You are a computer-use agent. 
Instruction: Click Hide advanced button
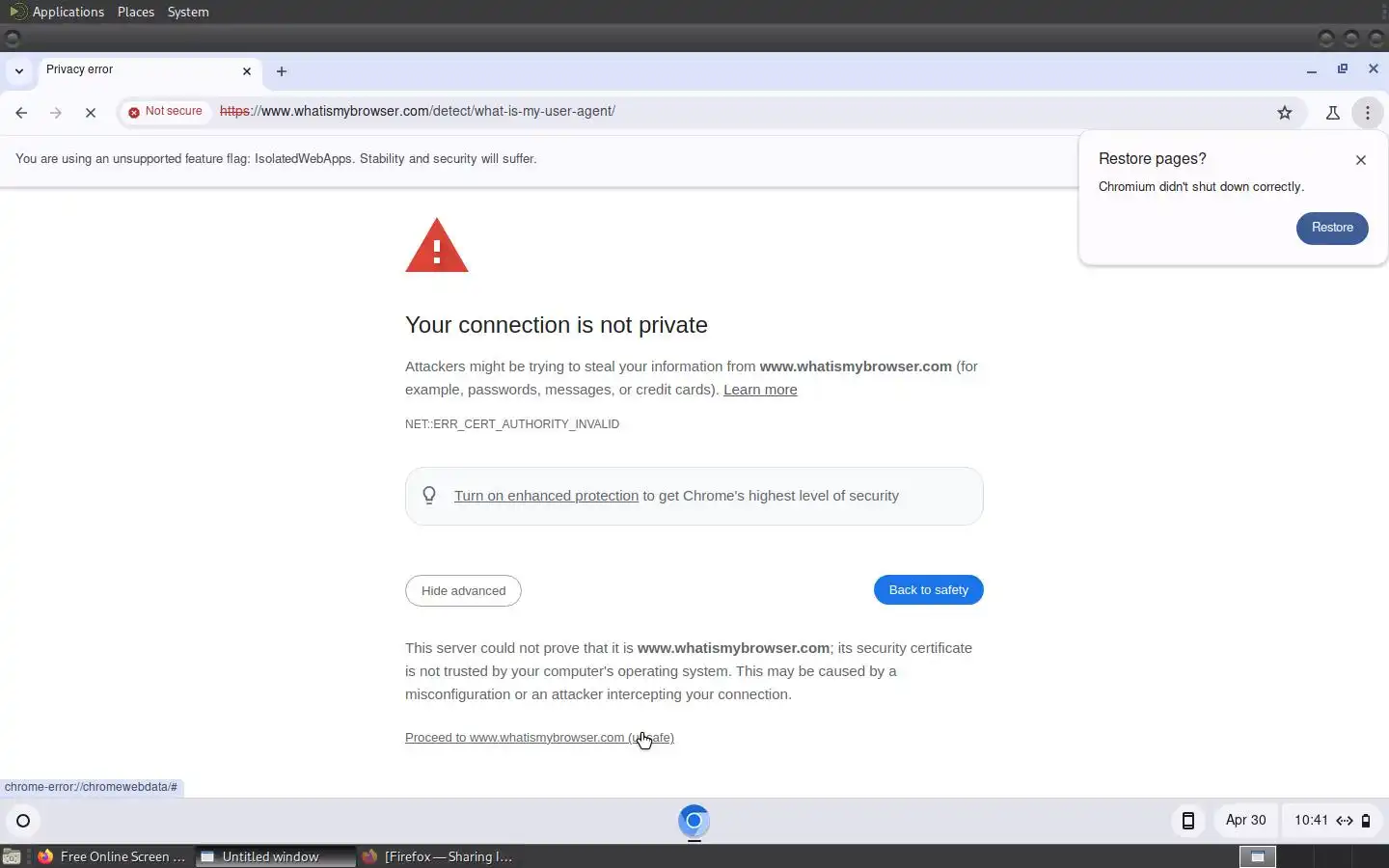click(463, 590)
